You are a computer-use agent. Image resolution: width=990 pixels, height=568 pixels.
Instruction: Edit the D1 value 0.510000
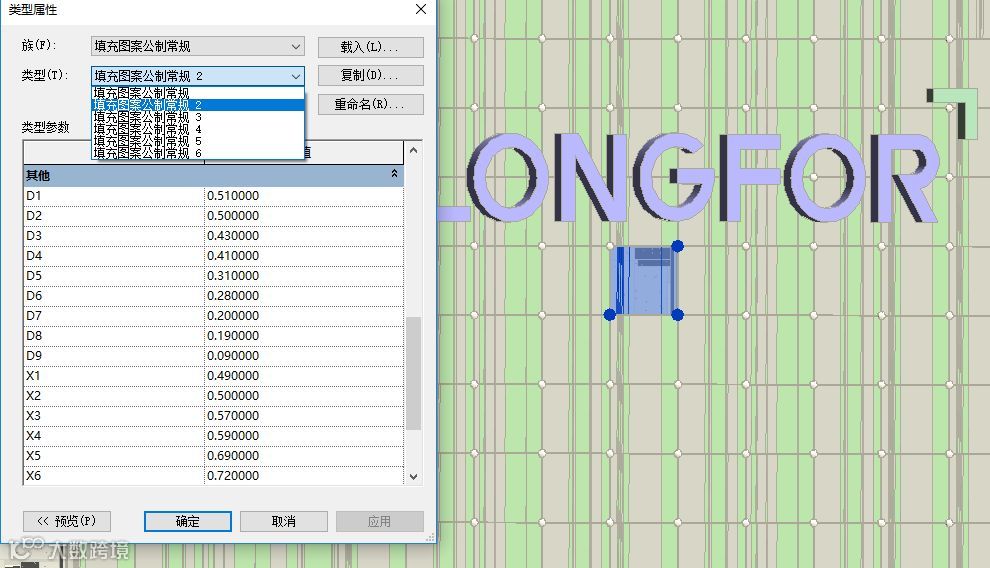tap(304, 196)
